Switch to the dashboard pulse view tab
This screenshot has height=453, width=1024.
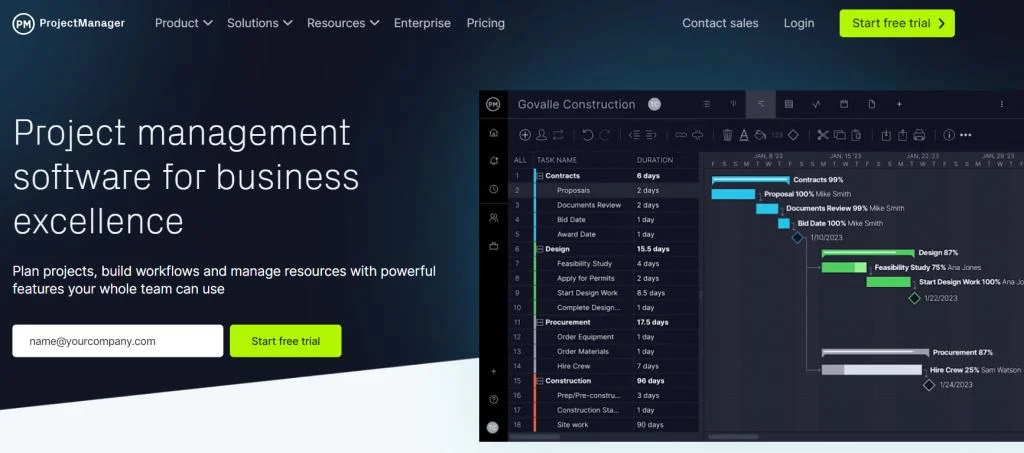(x=816, y=104)
